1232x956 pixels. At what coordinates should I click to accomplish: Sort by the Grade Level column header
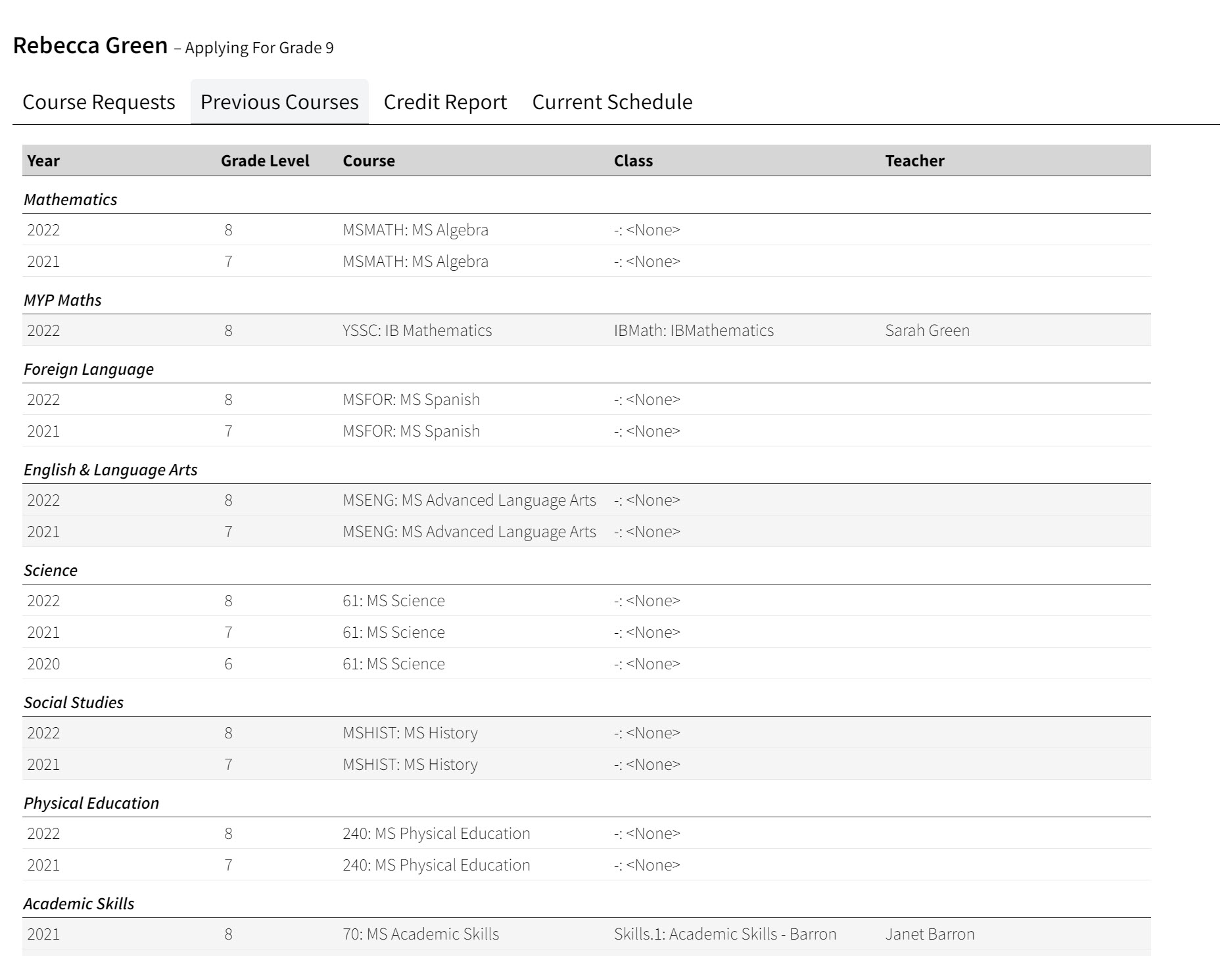pyautogui.click(x=265, y=160)
